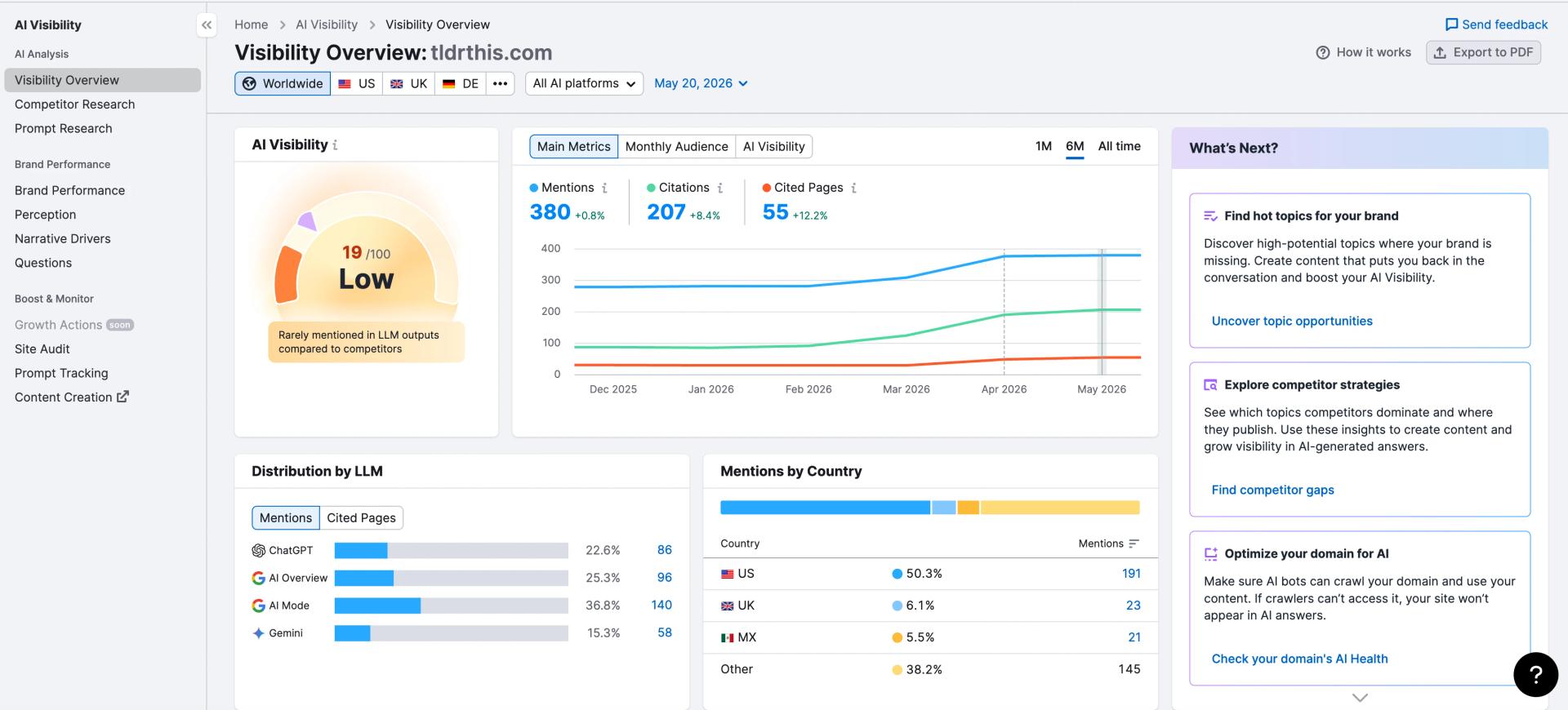Click the AI Visibility breadcrumb link
The width and height of the screenshot is (1568, 710).
click(x=327, y=25)
